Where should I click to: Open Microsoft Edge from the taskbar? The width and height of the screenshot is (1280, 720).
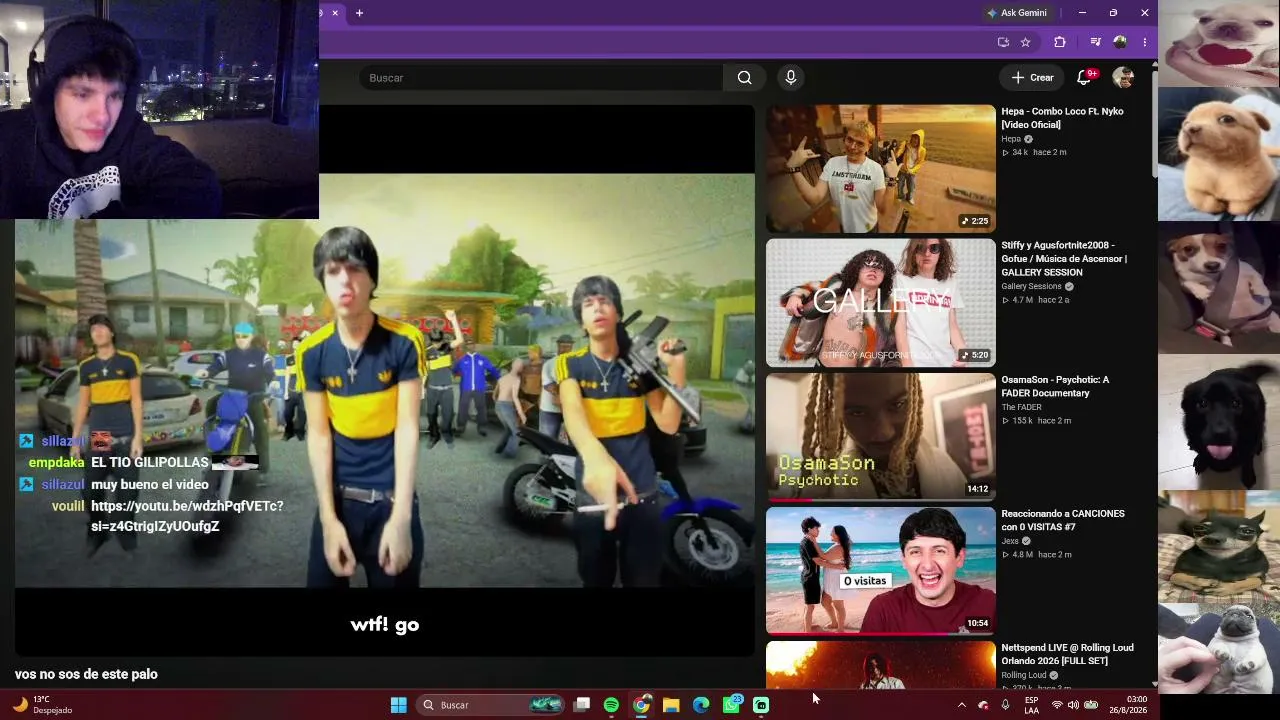(701, 705)
